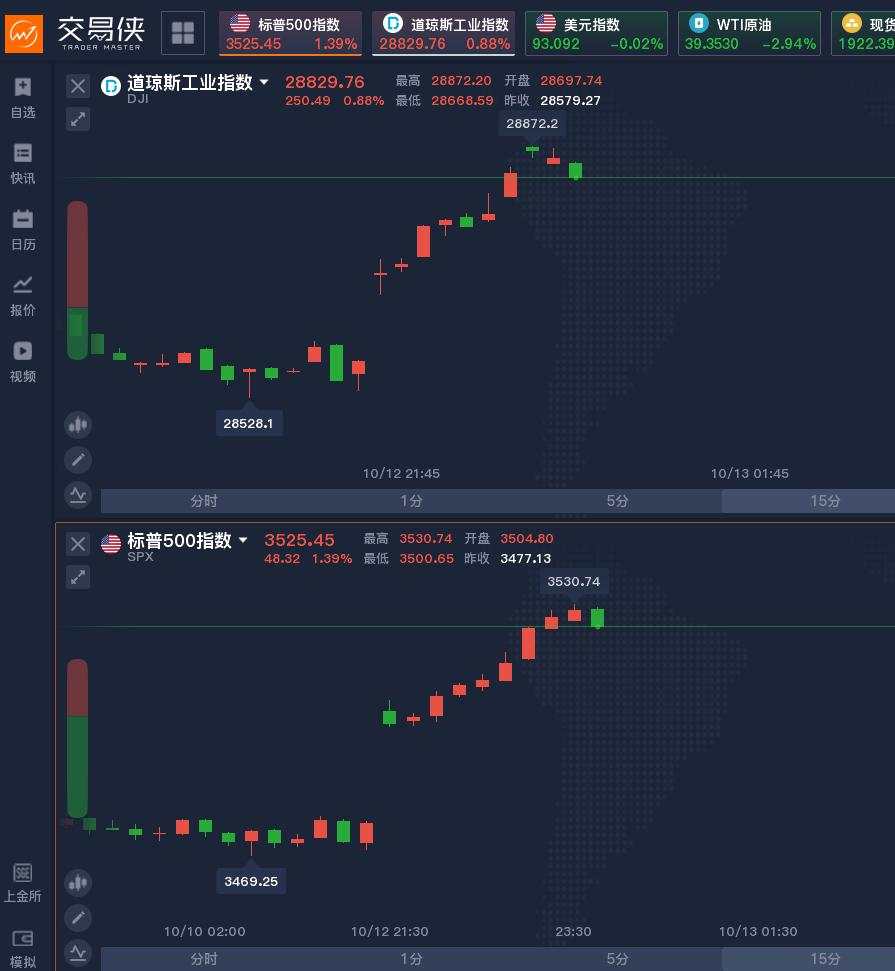This screenshot has width=895, height=971.
Task: Click the SPX red-green sentiment bar
Action: [x=77, y=738]
